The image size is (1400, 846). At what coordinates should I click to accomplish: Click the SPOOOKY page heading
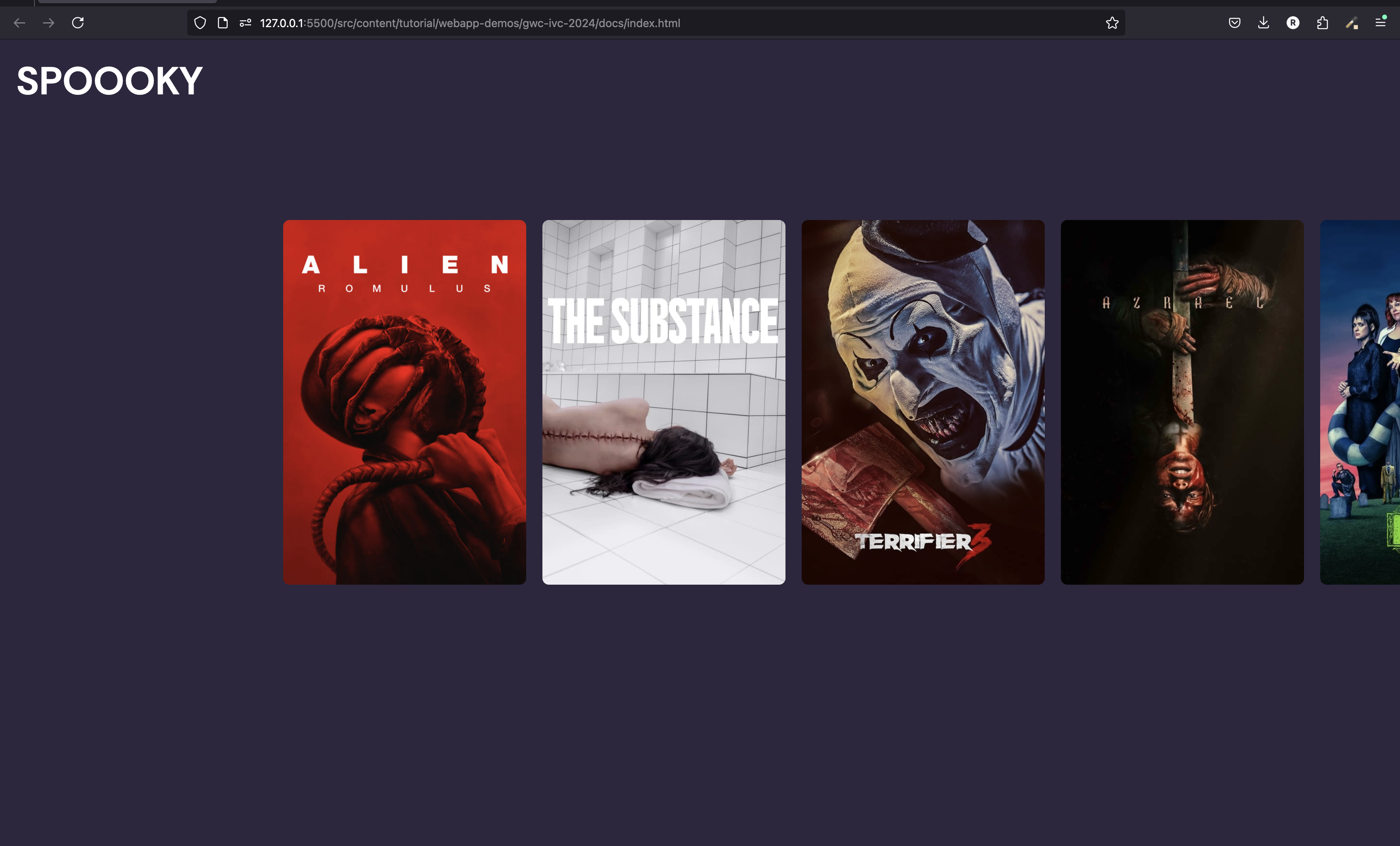[x=110, y=81]
